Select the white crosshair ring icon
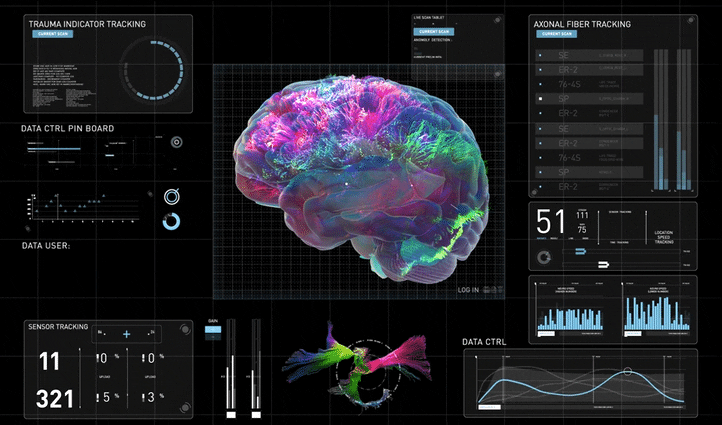 pos(171,193)
